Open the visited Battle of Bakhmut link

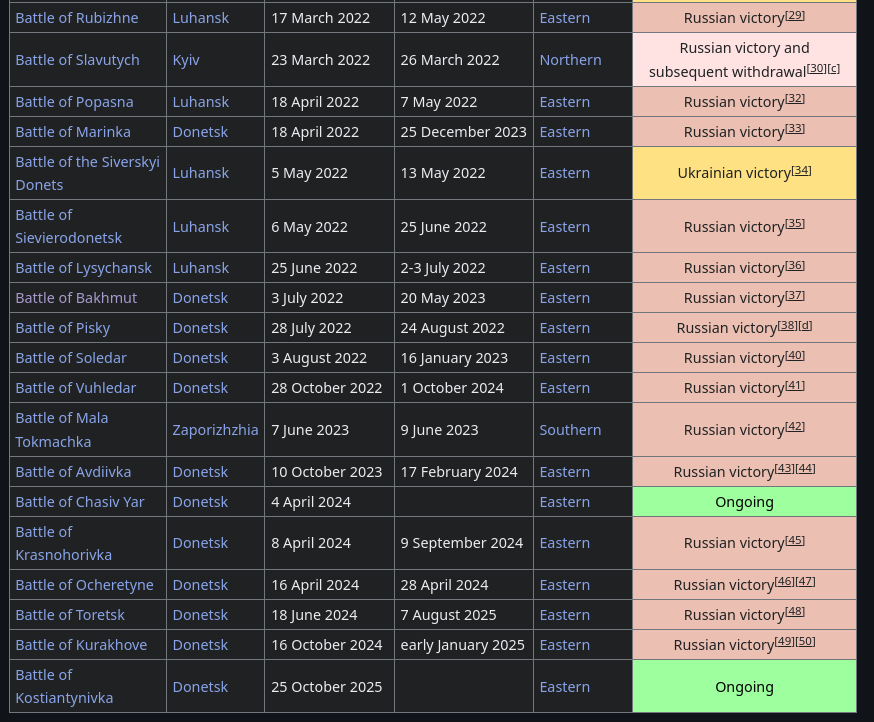pyautogui.click(x=76, y=298)
